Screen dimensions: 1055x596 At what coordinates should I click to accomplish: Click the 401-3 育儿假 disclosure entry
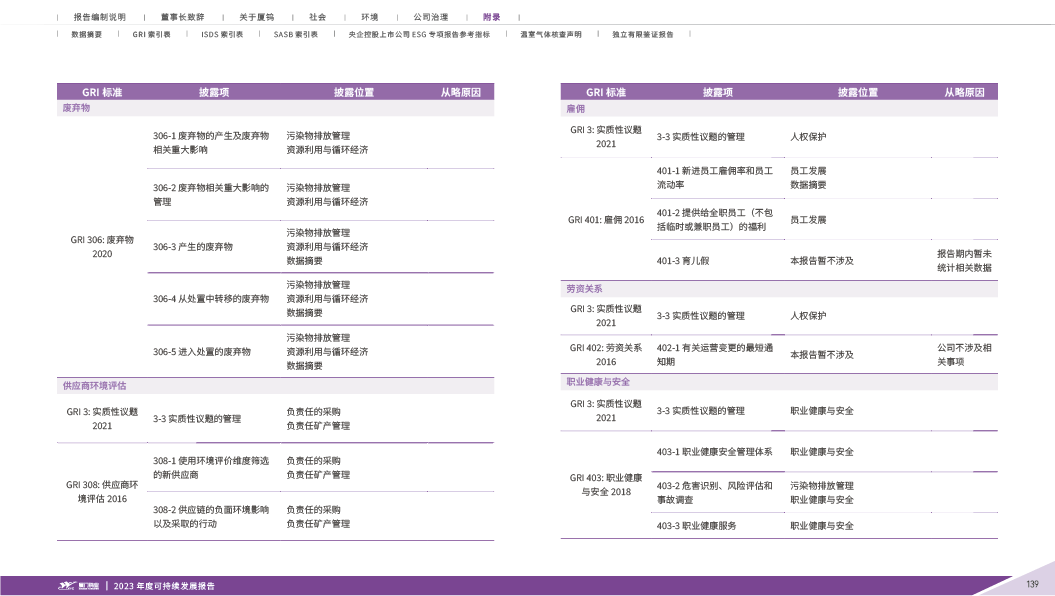point(683,260)
